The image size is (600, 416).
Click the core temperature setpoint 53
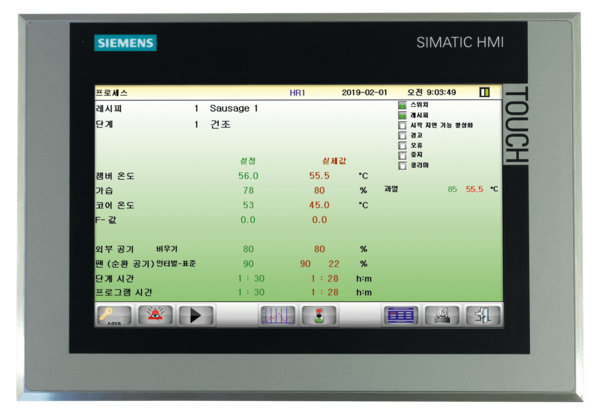(248, 205)
